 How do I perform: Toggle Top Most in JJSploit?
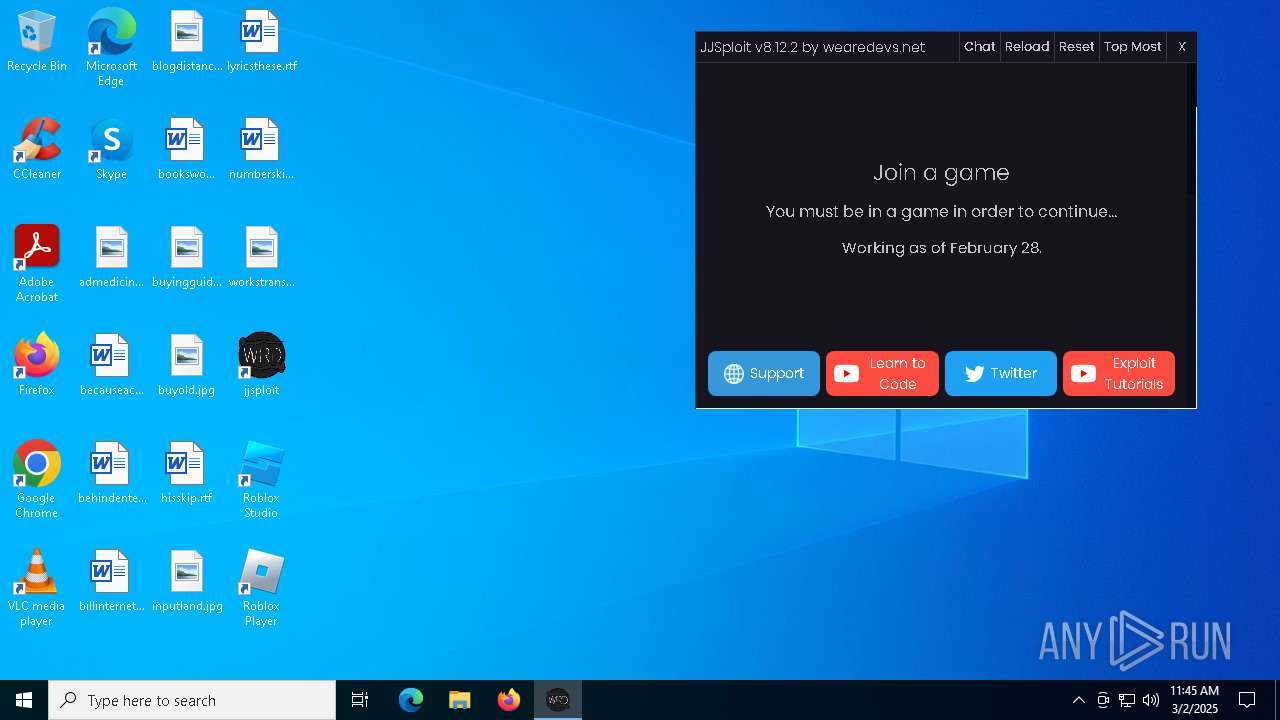[1132, 47]
